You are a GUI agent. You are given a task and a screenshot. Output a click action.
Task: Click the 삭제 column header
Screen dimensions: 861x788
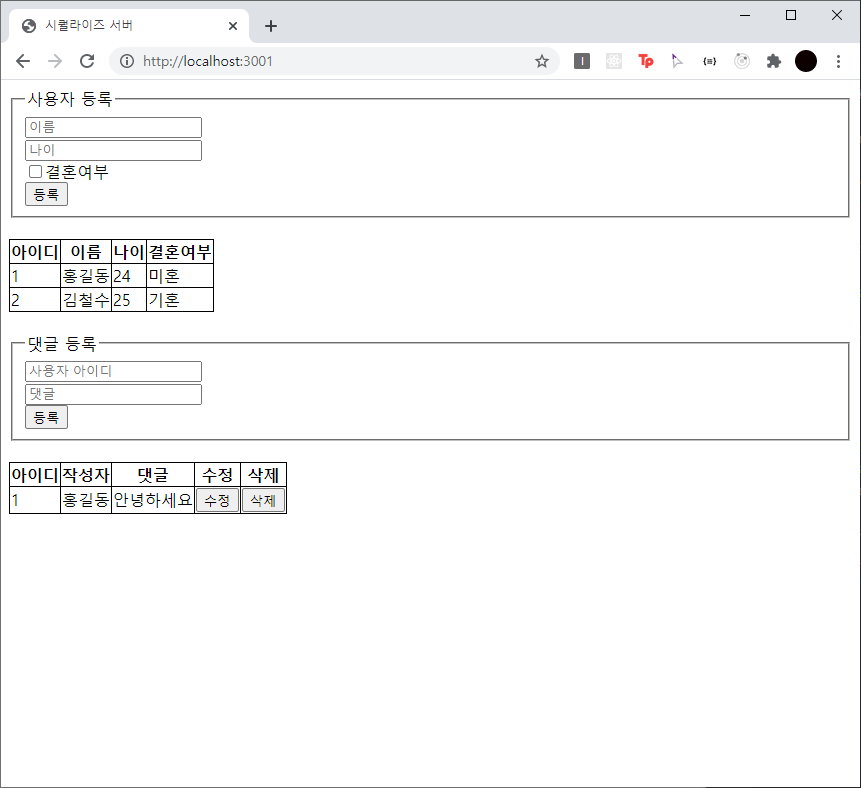264,475
